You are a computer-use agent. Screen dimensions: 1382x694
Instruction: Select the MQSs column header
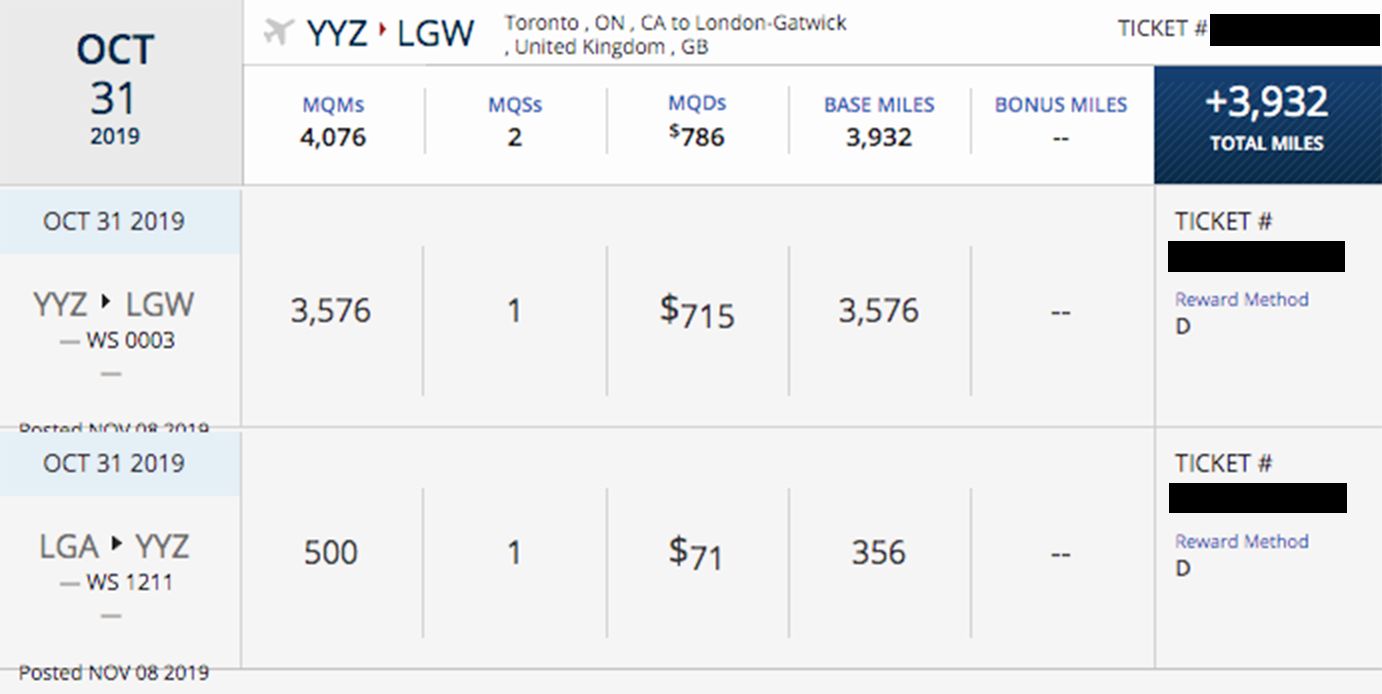513,104
